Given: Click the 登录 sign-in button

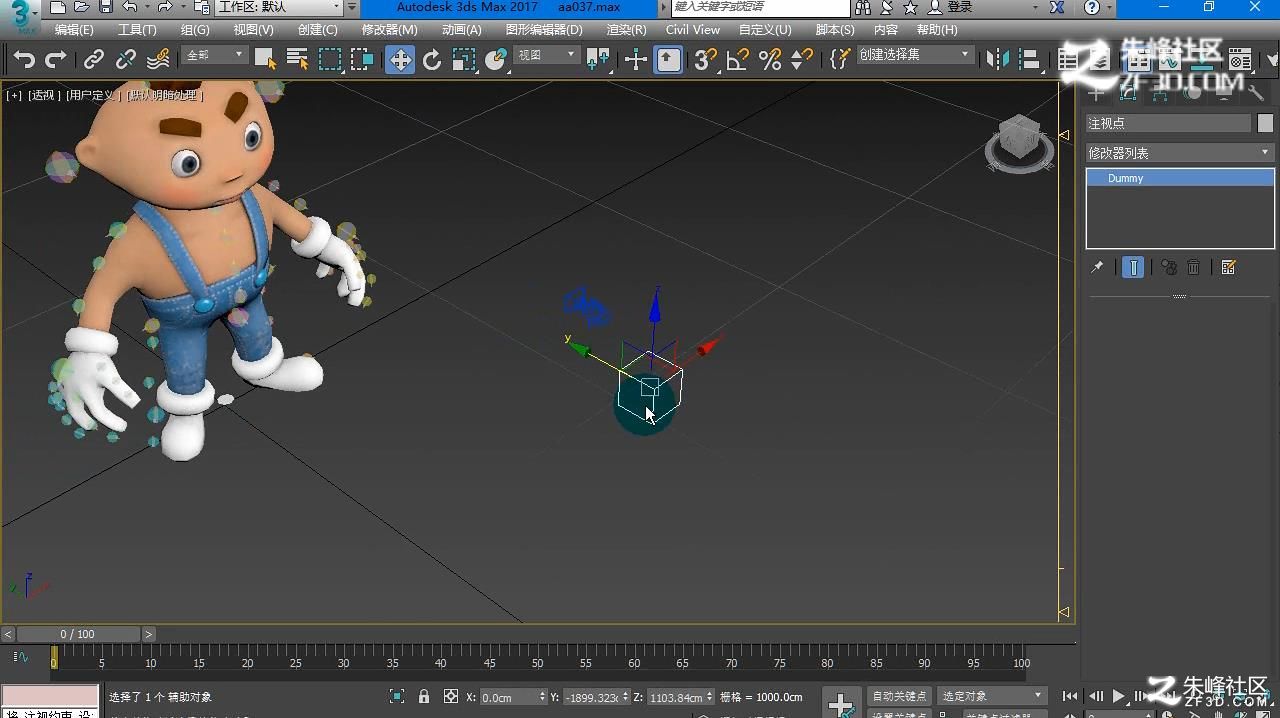Looking at the screenshot, I should (x=950, y=7).
